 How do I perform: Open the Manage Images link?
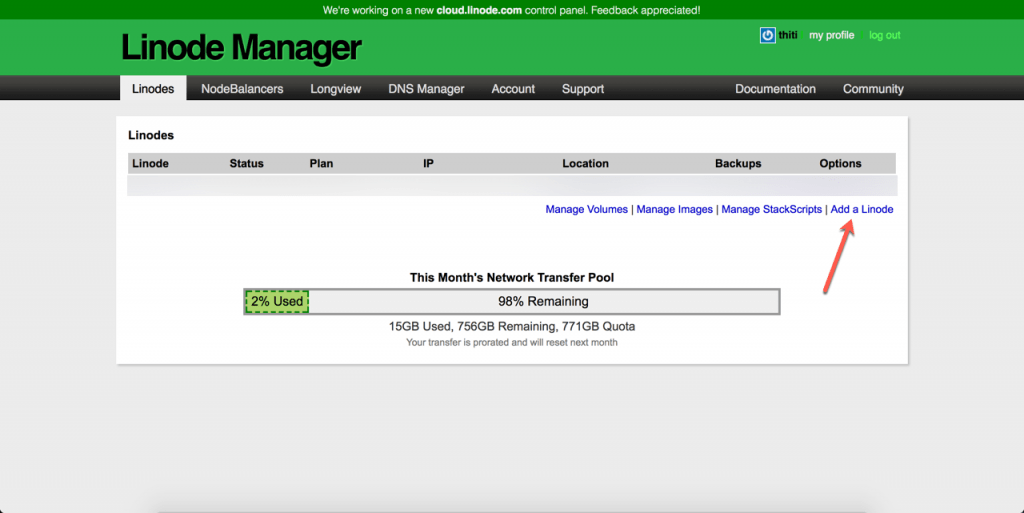(674, 209)
